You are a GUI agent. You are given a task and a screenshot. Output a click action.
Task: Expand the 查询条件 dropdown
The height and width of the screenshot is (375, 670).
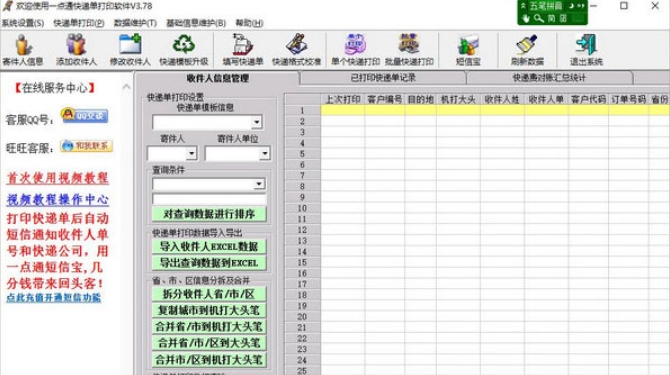(259, 184)
